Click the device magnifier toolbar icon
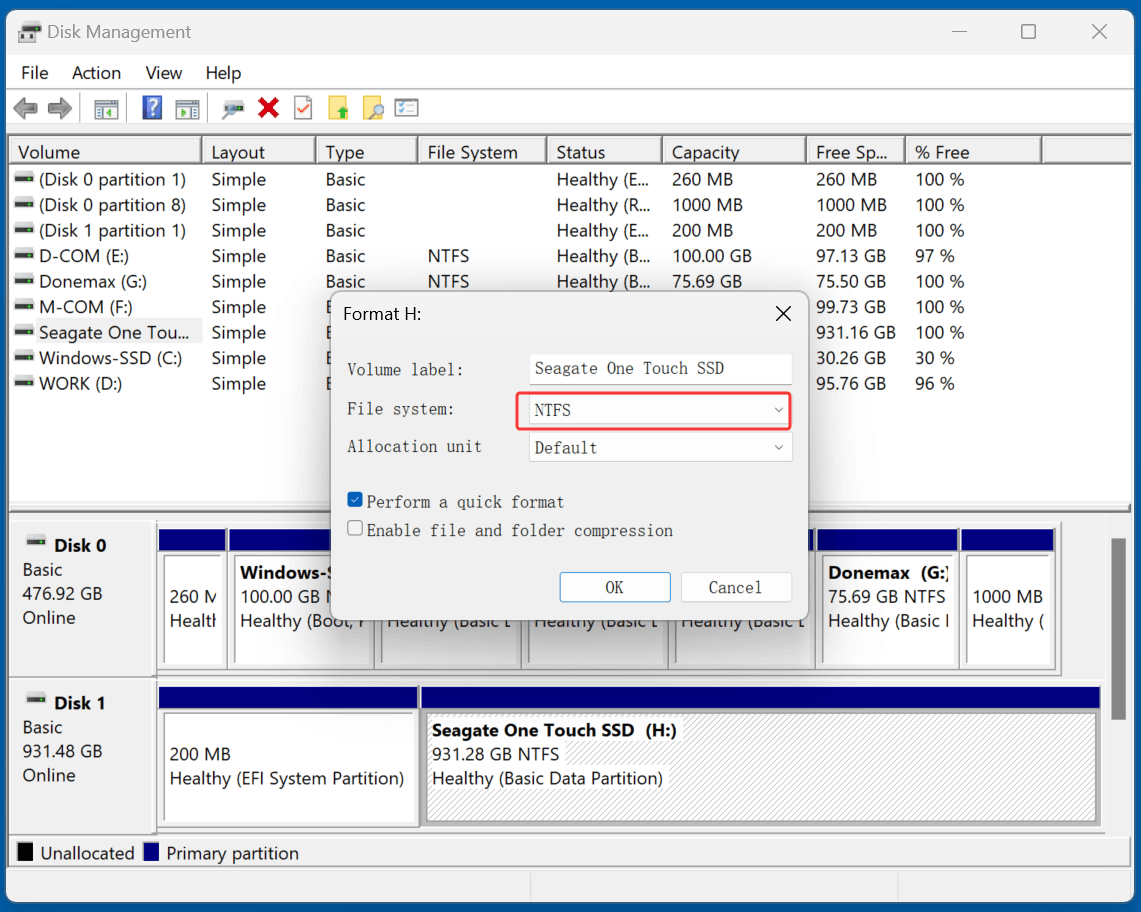Image resolution: width=1141 pixels, height=912 pixels. (233, 108)
